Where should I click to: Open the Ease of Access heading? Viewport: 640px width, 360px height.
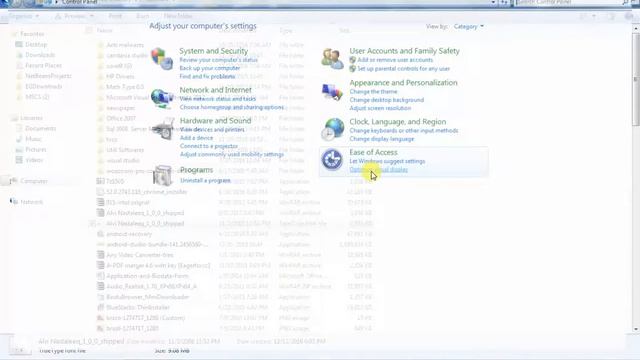click(373, 152)
